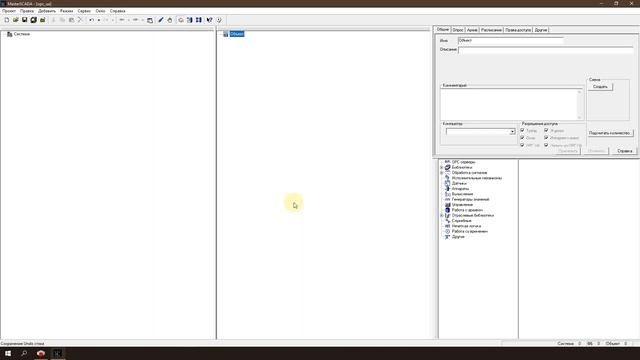Switch to the Архив tab

pos(472,30)
